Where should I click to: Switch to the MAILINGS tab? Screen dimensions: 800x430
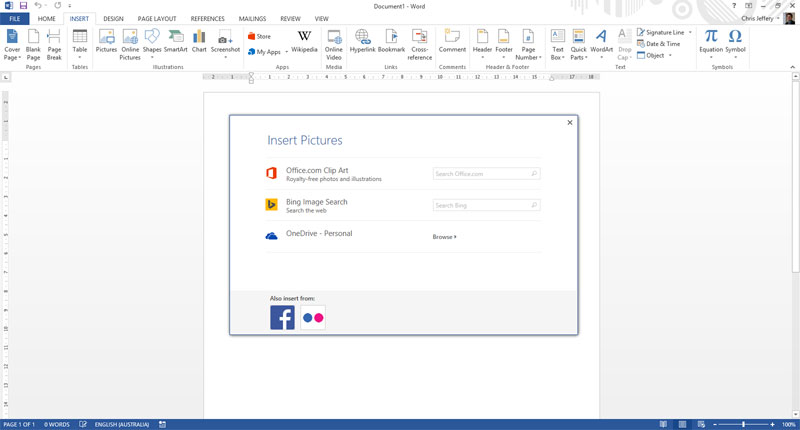pyautogui.click(x=252, y=18)
